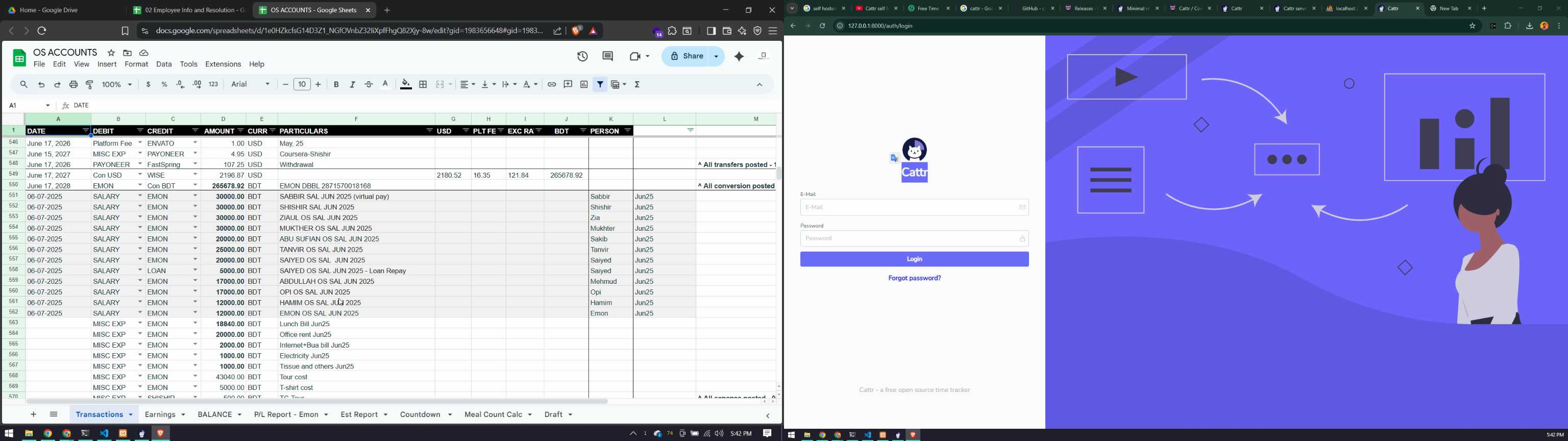1568x441 pixels.
Task: Click the Cattr E-Mail input field
Action: pyautogui.click(x=914, y=208)
